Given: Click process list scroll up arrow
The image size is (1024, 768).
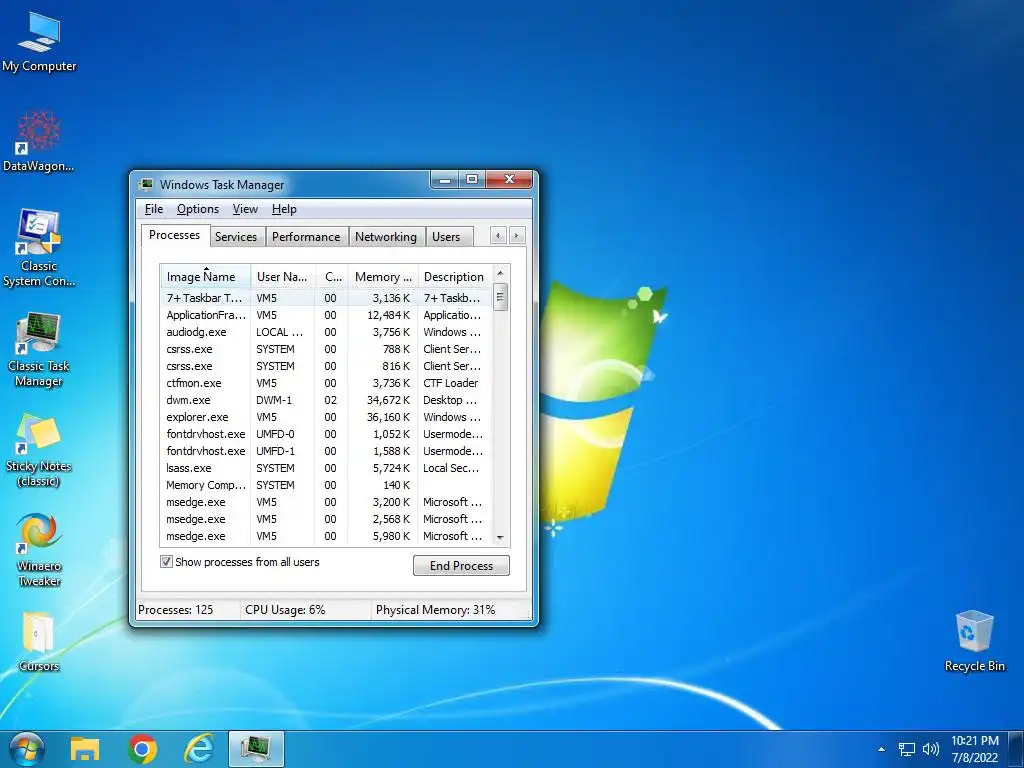Looking at the screenshot, I should point(500,273).
